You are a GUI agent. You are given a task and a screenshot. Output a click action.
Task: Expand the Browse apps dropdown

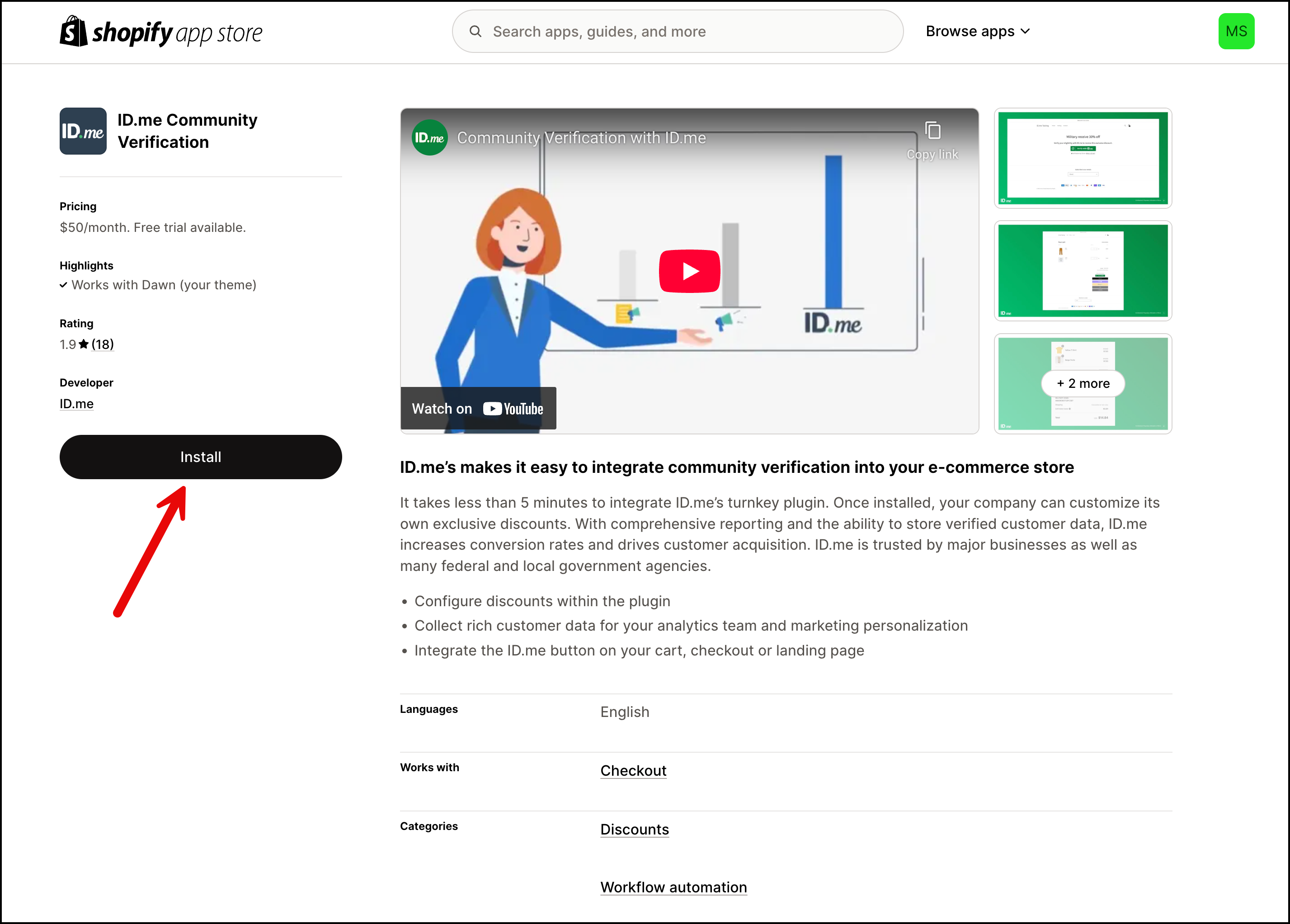pyautogui.click(x=977, y=31)
